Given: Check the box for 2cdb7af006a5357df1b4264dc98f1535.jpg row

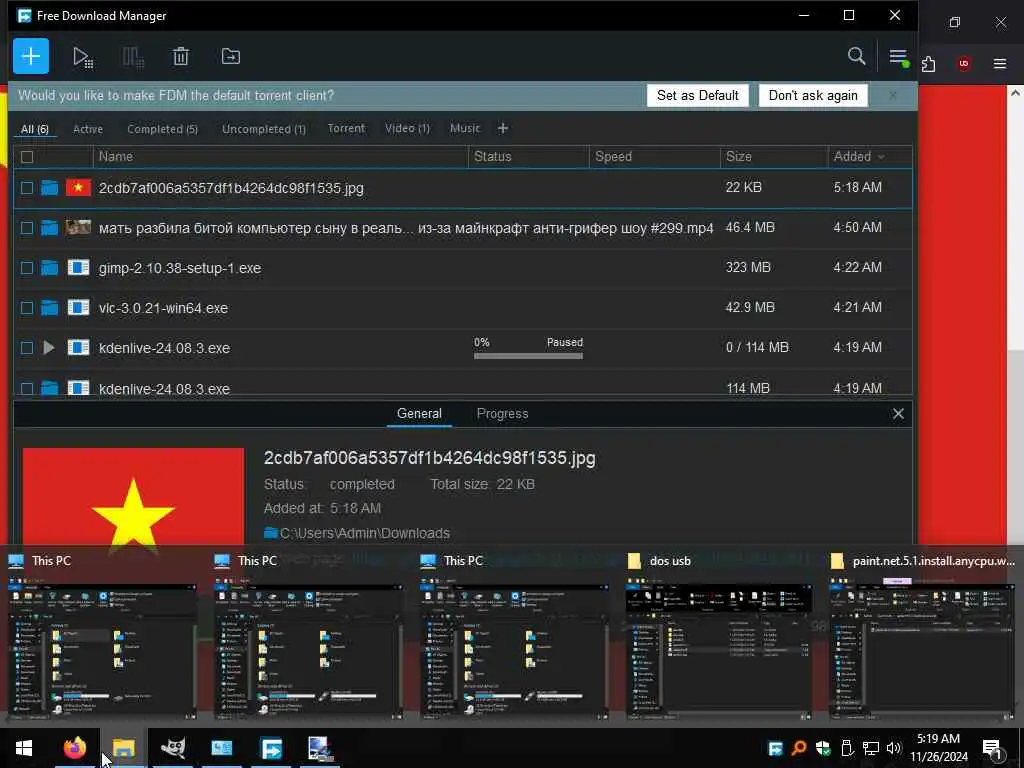Looking at the screenshot, I should click(27, 188).
